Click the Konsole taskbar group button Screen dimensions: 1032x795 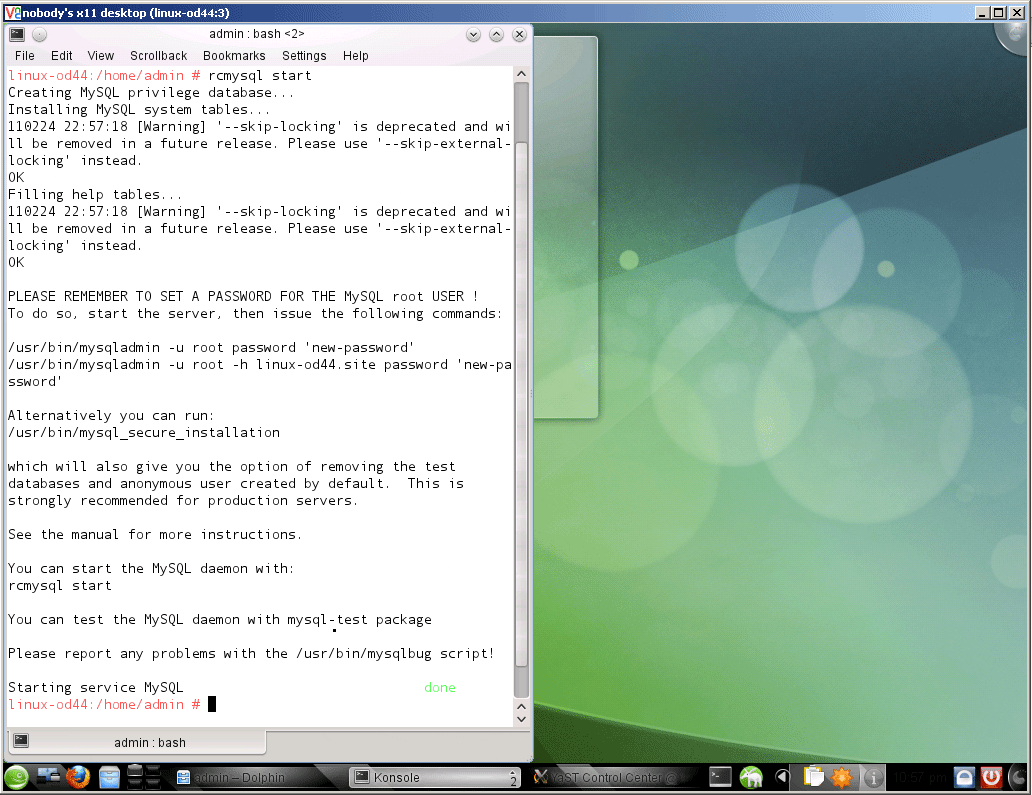[x=434, y=778]
